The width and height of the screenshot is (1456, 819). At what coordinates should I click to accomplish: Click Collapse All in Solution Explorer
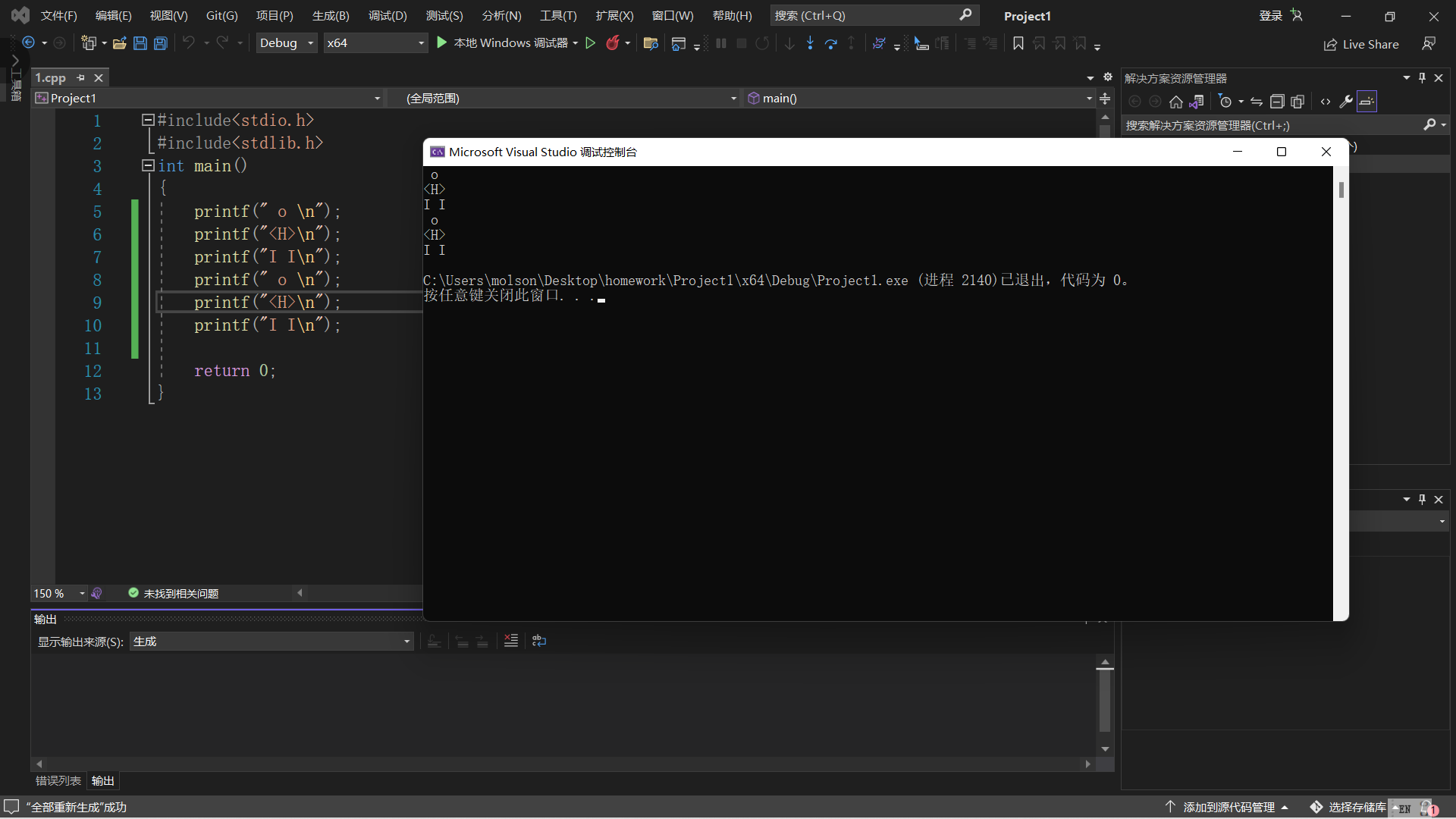[1277, 102]
